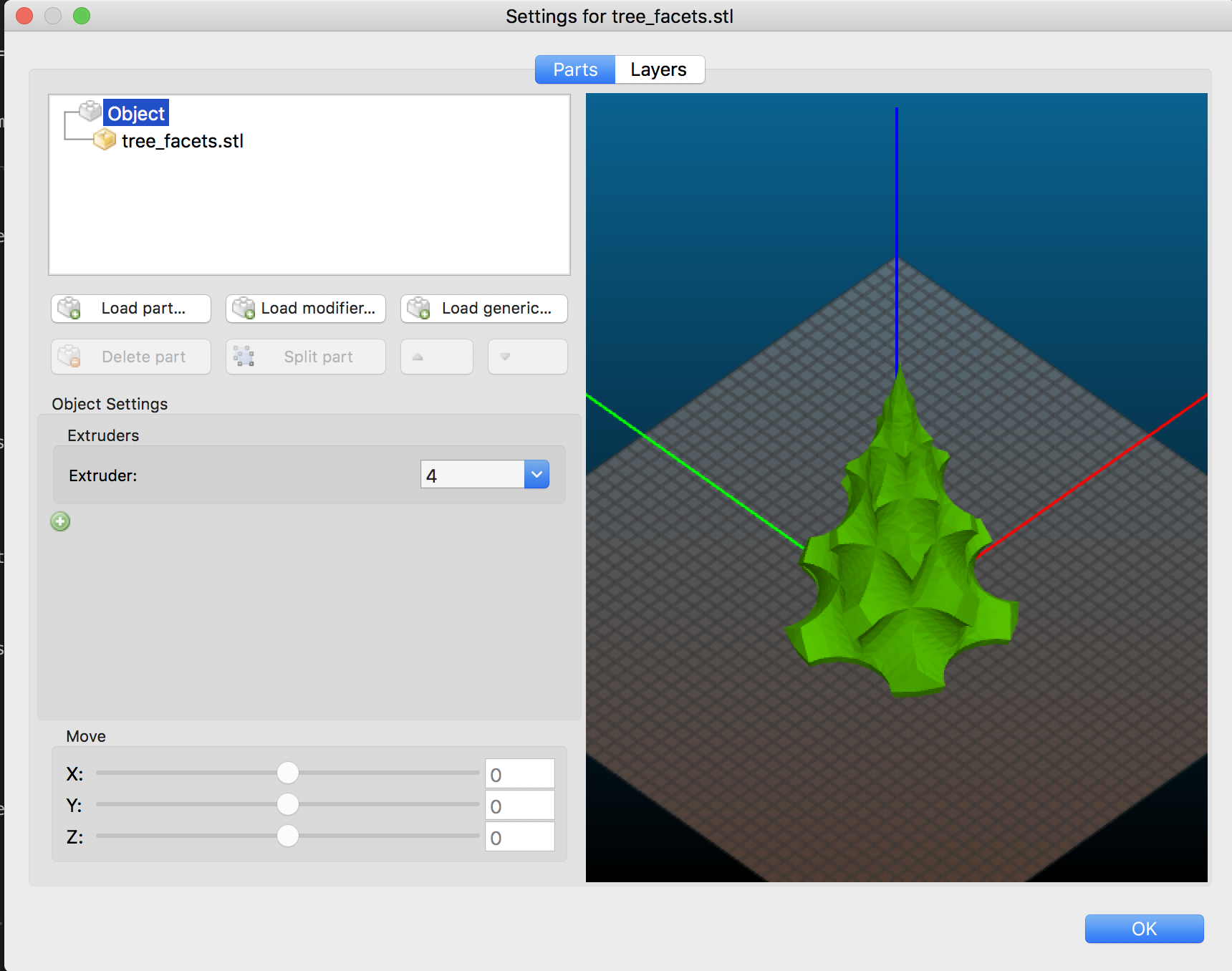Image resolution: width=1232 pixels, height=971 pixels.
Task: Select the Object root node in tree
Action: (x=136, y=113)
